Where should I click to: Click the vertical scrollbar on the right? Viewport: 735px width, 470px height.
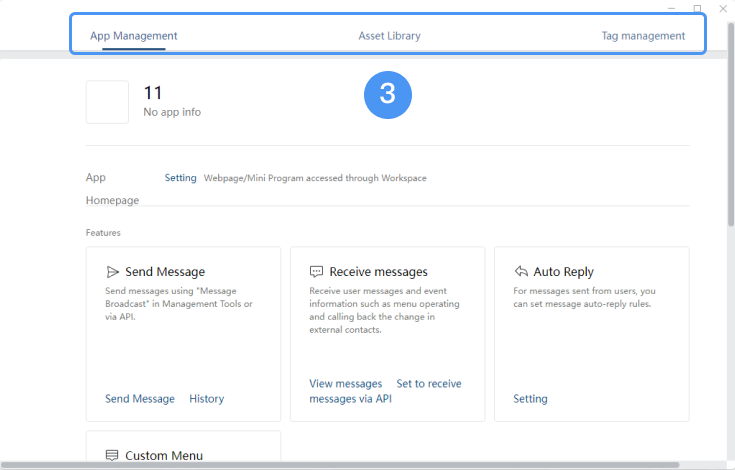(x=729, y=150)
